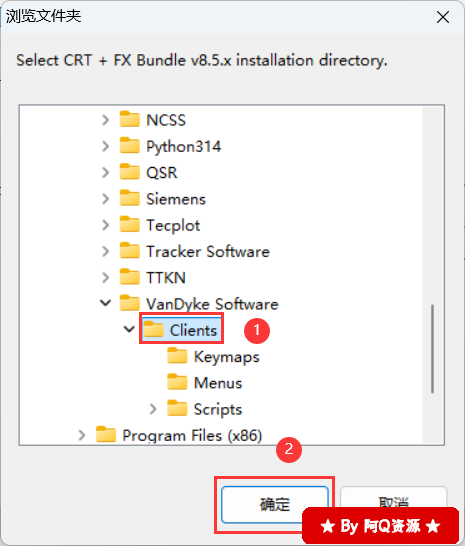Collapse the VanDyke Software folder

tap(106, 303)
